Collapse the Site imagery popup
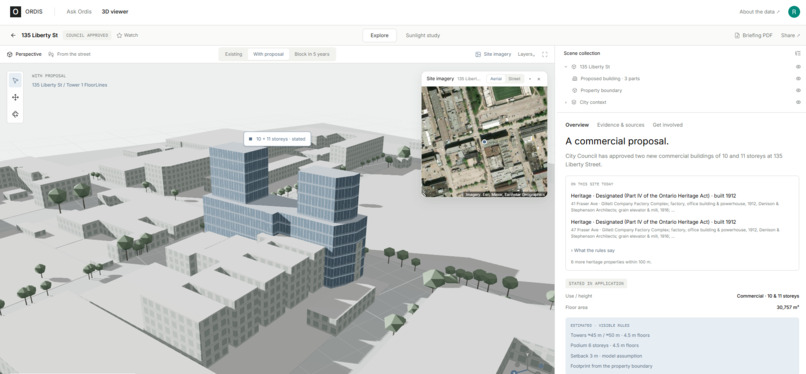806x374 pixels. (x=530, y=79)
